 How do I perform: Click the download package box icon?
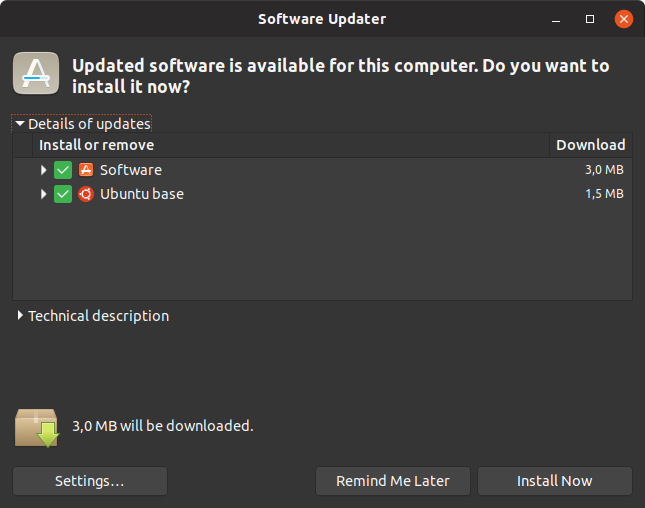36,426
